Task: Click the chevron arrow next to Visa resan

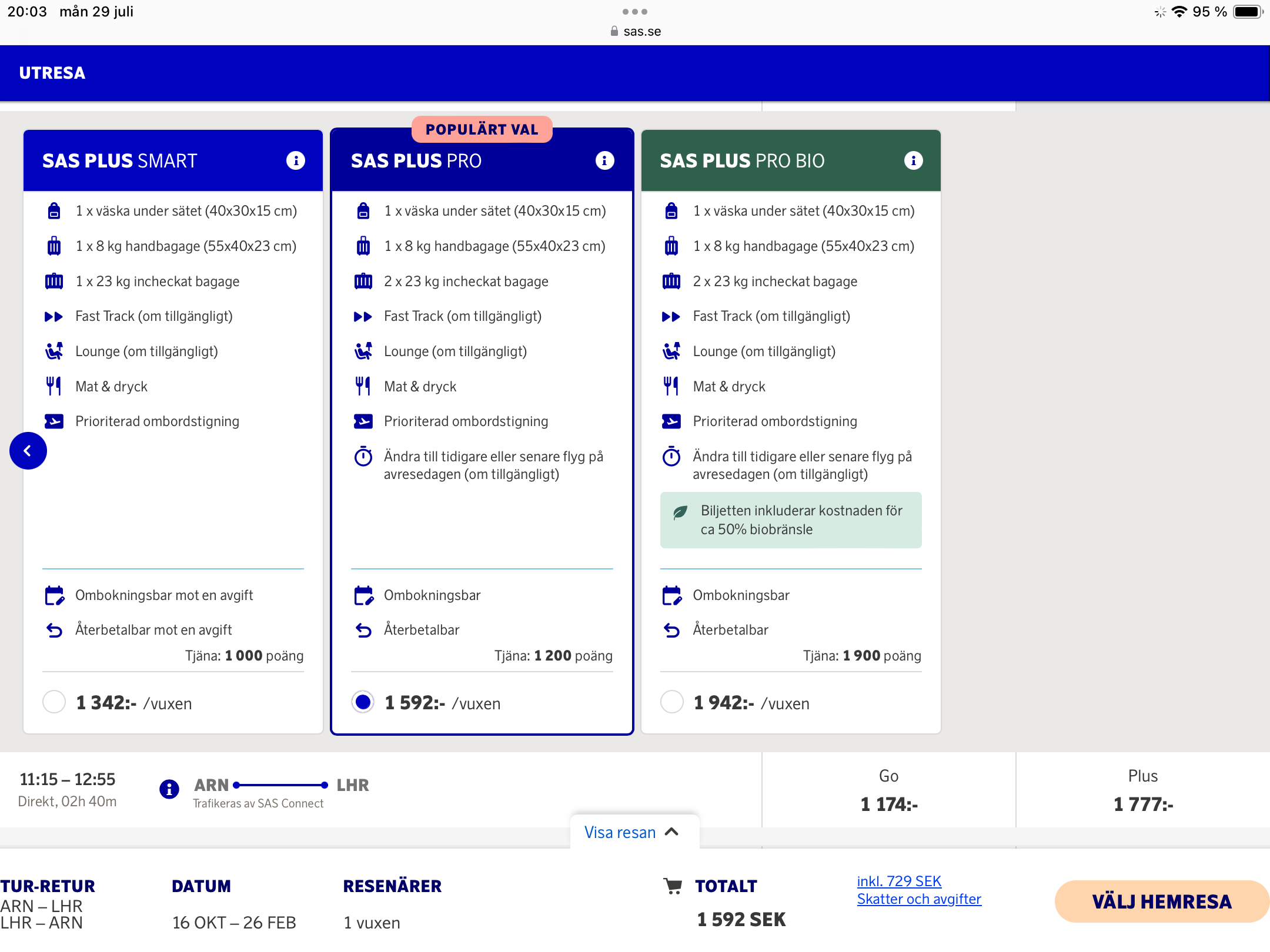Action: [x=672, y=832]
